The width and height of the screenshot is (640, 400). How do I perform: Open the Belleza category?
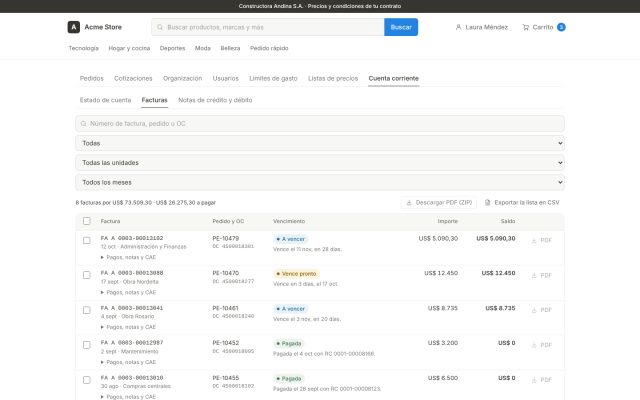click(230, 48)
